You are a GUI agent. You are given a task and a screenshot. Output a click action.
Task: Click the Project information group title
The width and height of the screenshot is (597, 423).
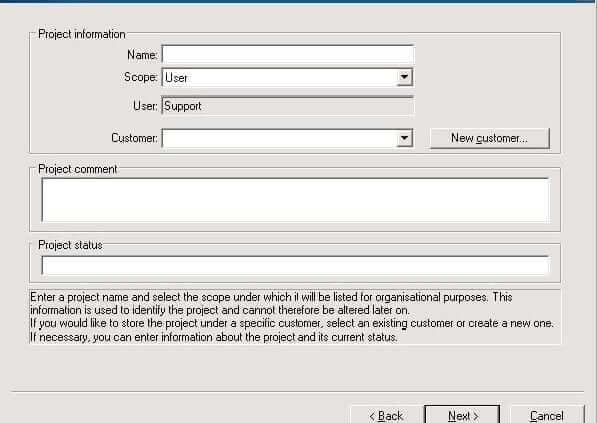point(82,34)
